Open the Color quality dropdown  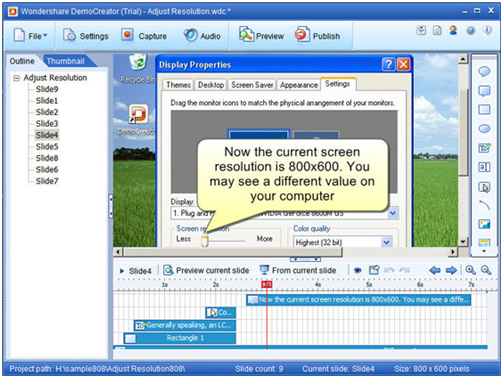(x=386, y=242)
